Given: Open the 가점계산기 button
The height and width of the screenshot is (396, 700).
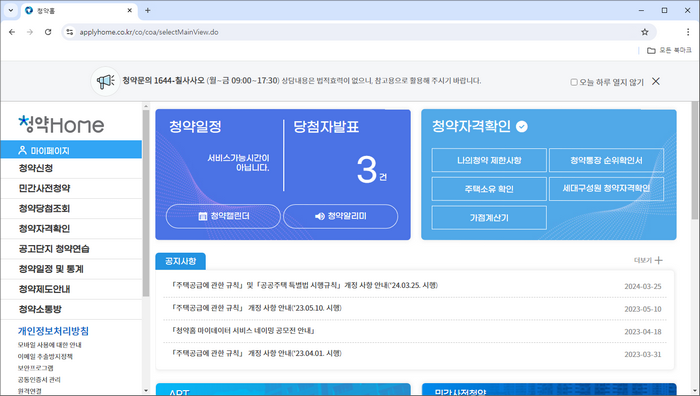Looking at the screenshot, I should coord(489,217).
